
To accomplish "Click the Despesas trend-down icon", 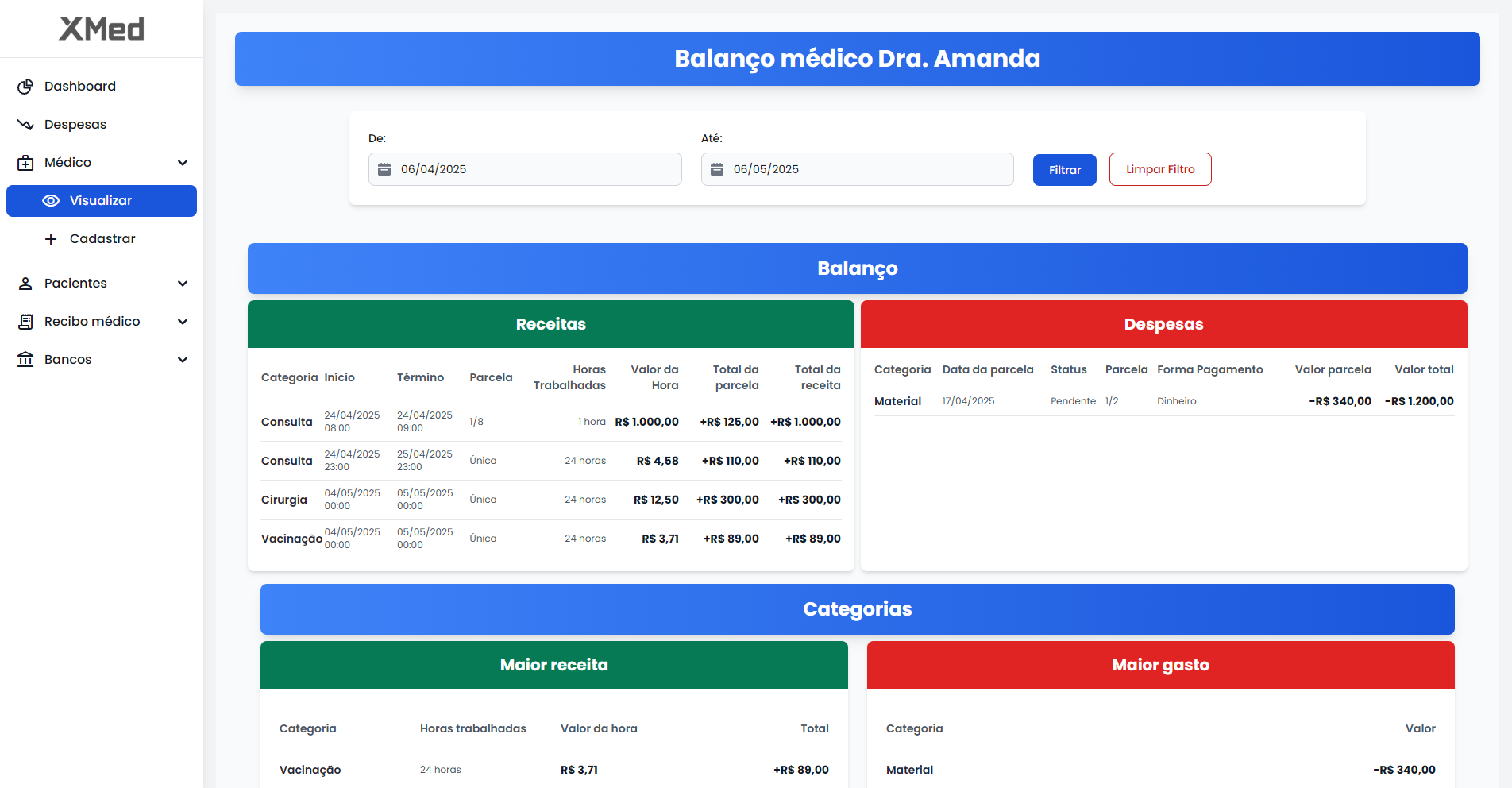I will pyautogui.click(x=25, y=125).
